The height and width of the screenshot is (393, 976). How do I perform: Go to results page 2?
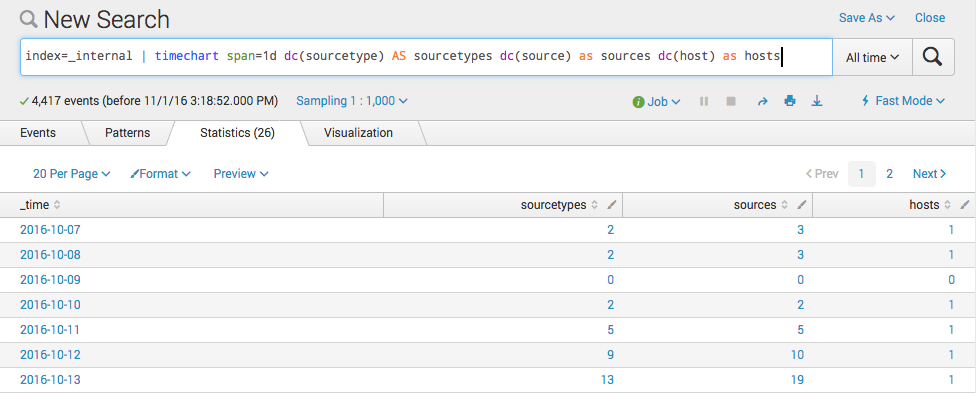[x=889, y=174]
